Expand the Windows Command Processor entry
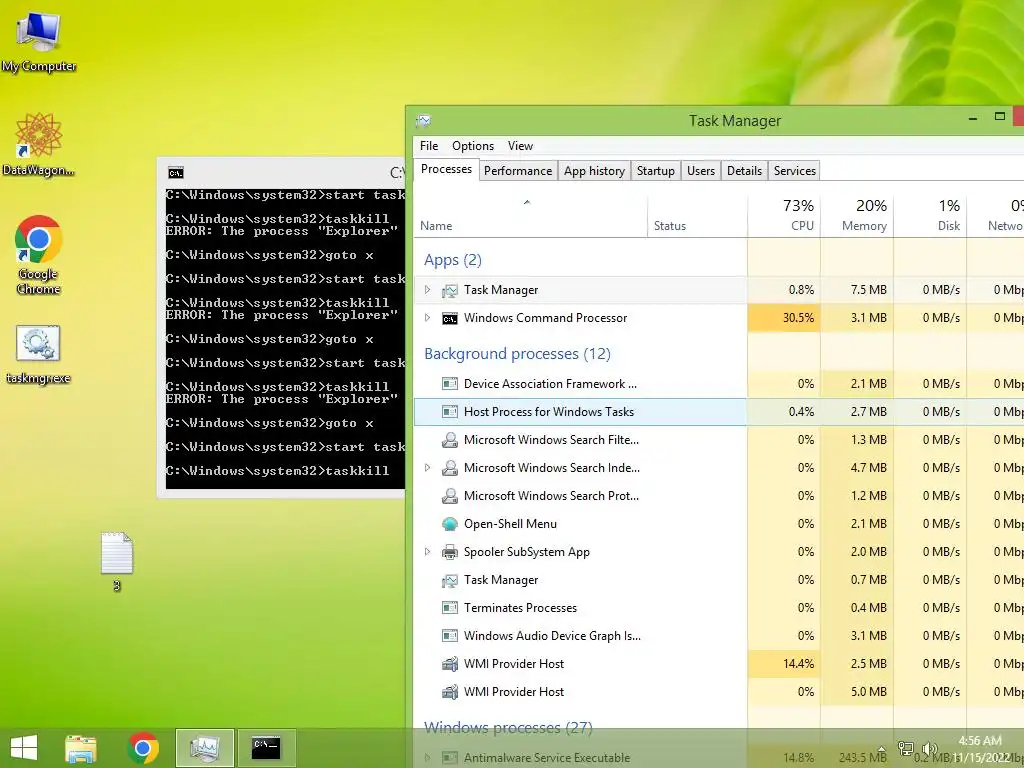This screenshot has height=768, width=1024. 427,317
